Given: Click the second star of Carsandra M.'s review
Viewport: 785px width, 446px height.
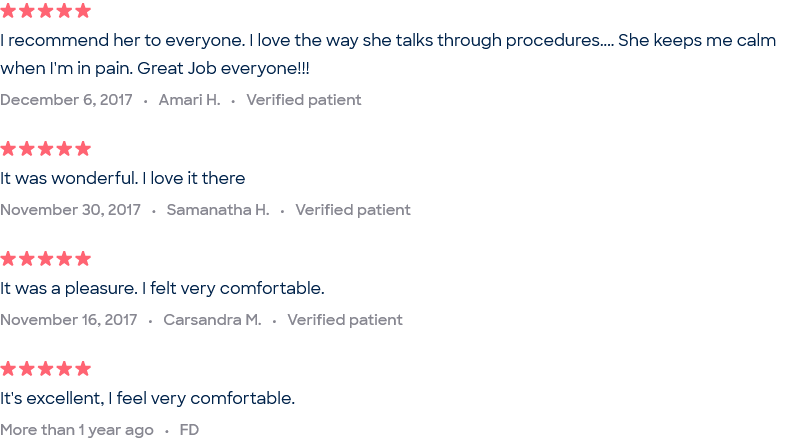Looking at the screenshot, I should (27, 259).
